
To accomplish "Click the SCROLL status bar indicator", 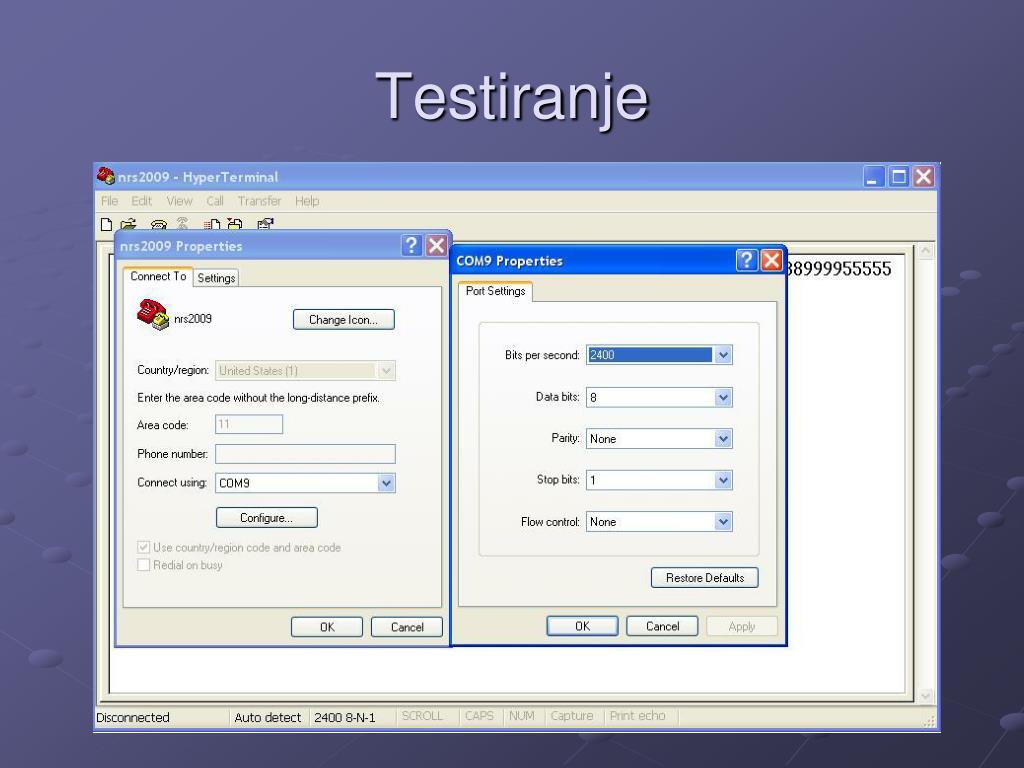I will coord(422,716).
